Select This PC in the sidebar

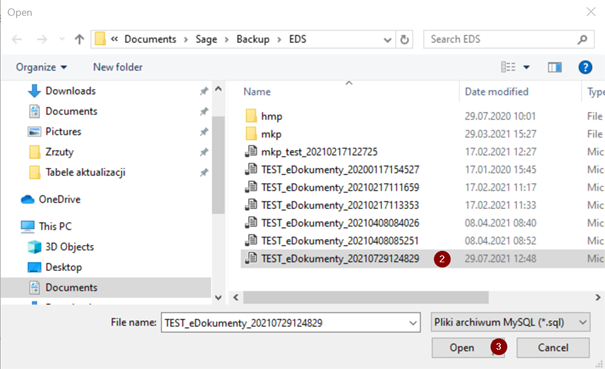pos(55,227)
